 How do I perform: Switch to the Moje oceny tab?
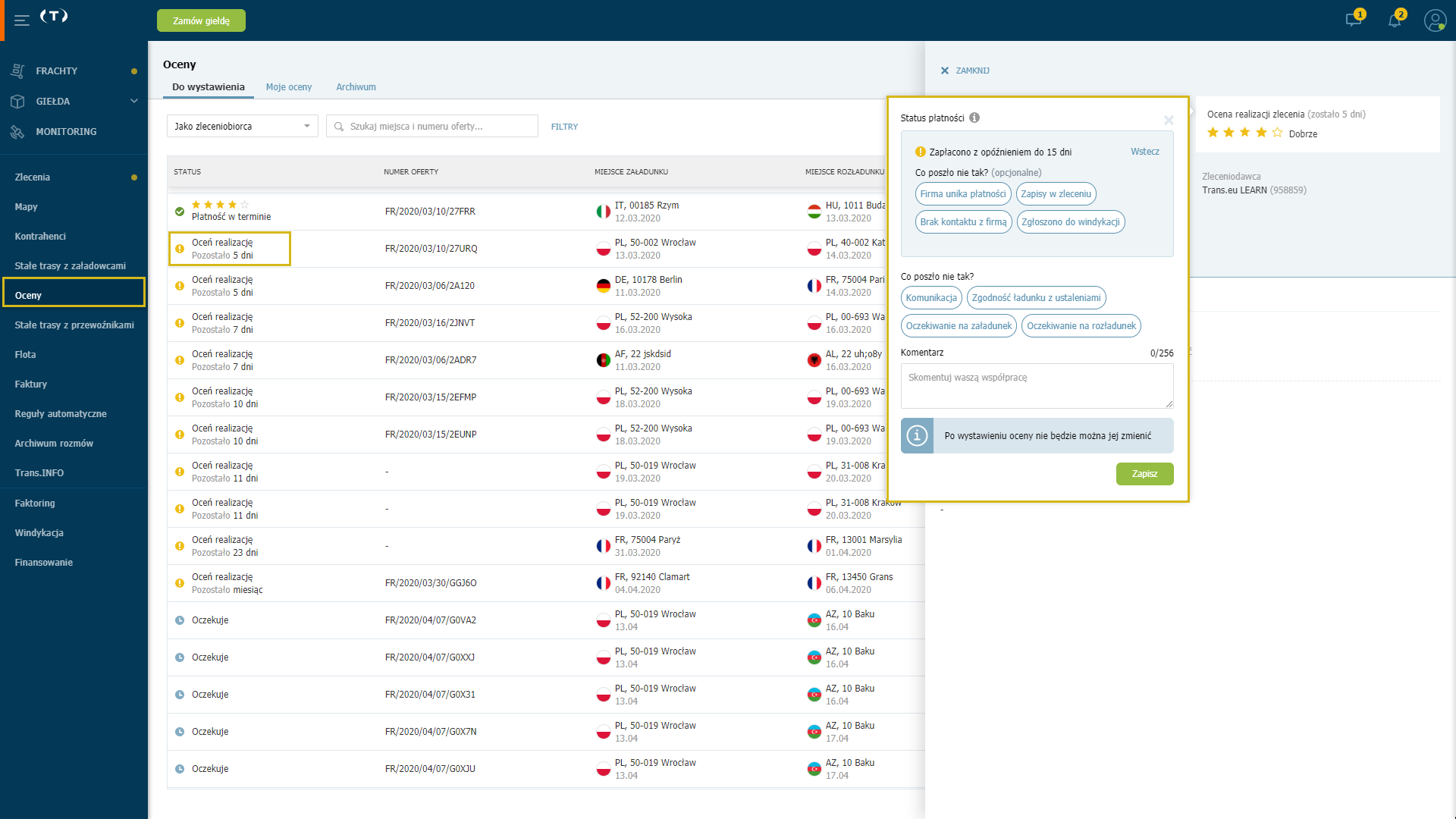coord(289,87)
